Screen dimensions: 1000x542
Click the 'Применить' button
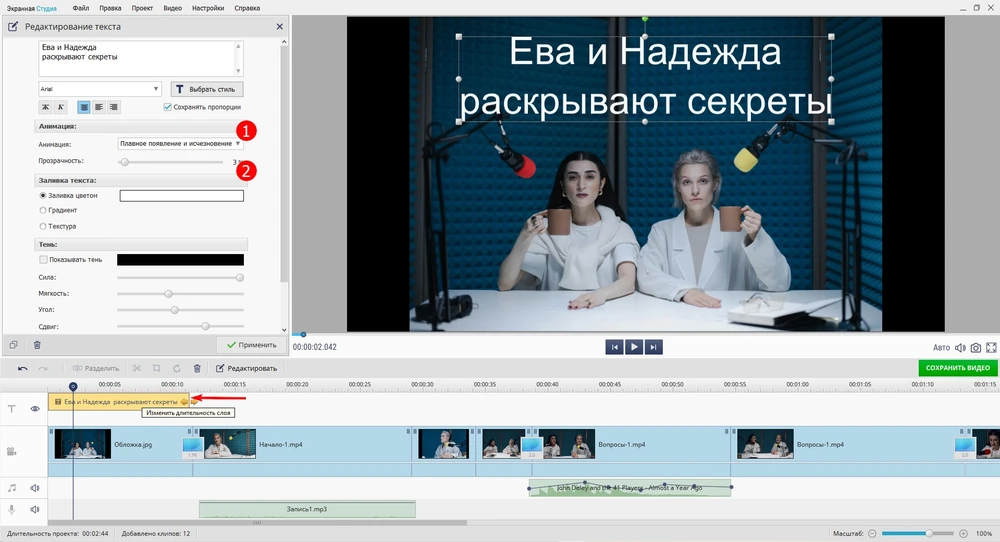pyautogui.click(x=251, y=345)
